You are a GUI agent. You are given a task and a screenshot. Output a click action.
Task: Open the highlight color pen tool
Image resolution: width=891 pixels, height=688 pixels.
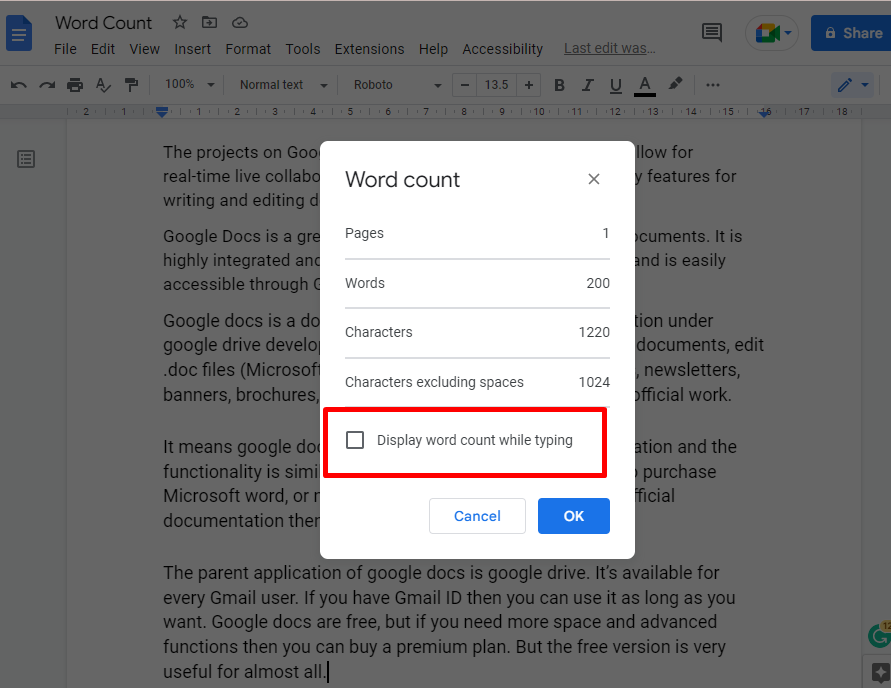click(675, 85)
